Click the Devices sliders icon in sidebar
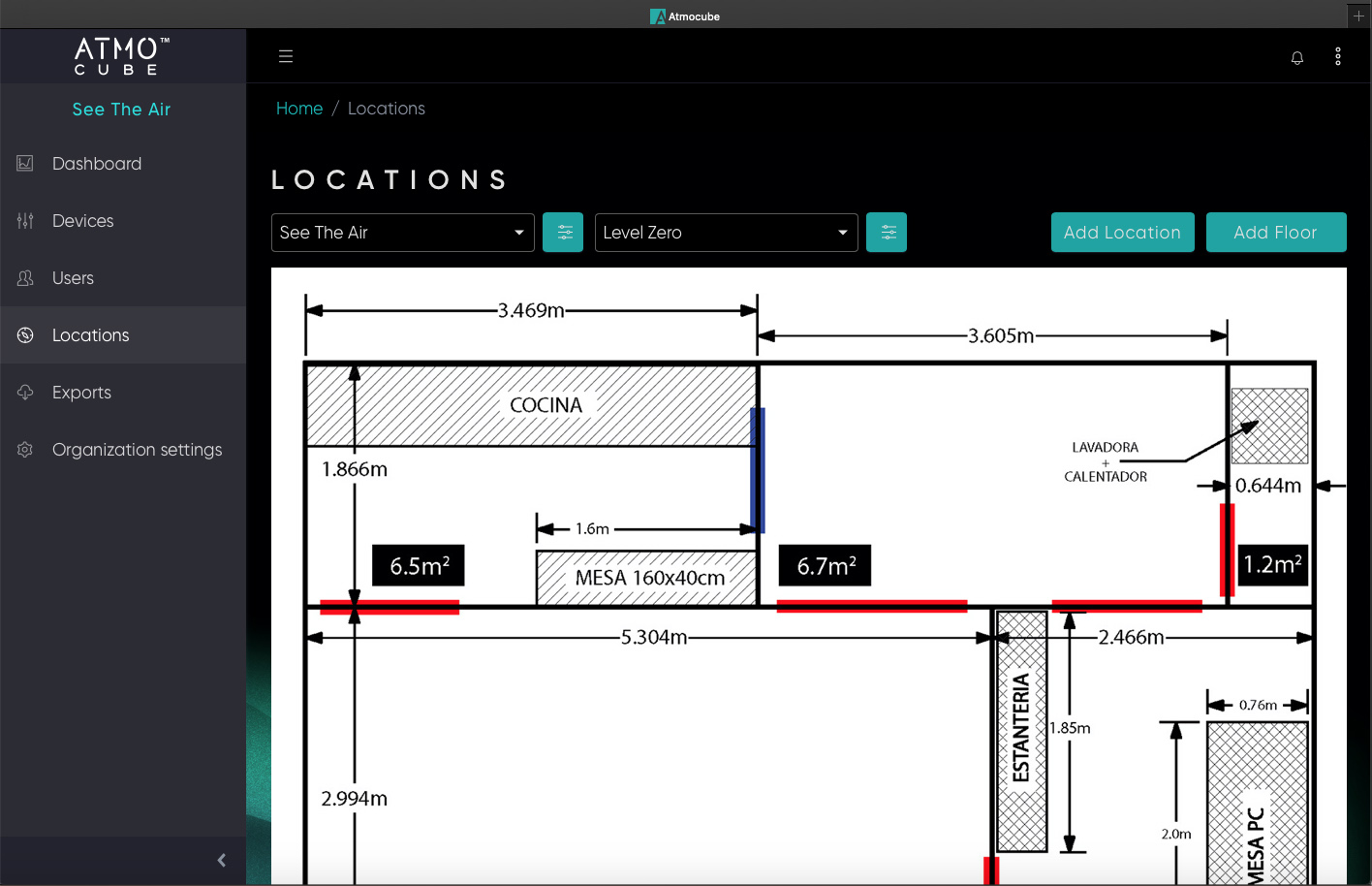This screenshot has width=1372, height=886. pyautogui.click(x=25, y=221)
